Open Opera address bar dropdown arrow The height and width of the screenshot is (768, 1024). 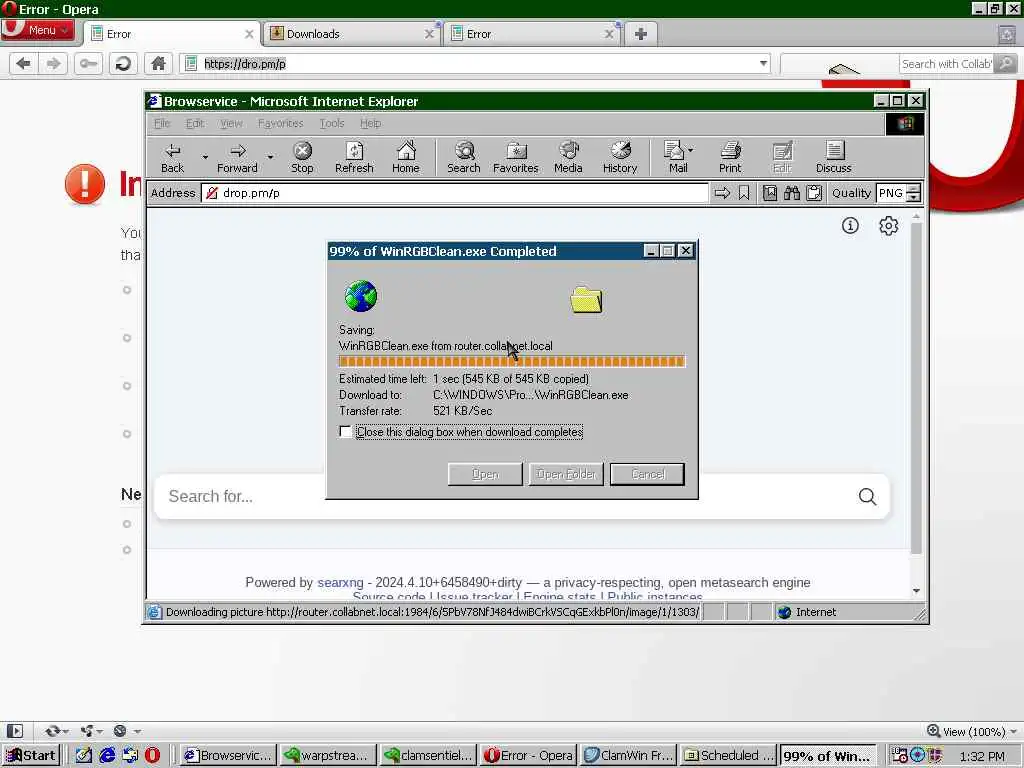click(x=763, y=63)
